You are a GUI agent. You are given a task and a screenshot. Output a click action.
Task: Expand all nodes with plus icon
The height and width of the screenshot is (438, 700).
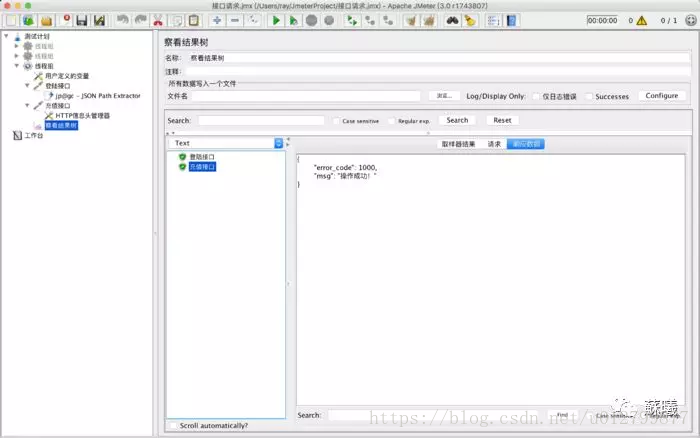click(x=217, y=21)
